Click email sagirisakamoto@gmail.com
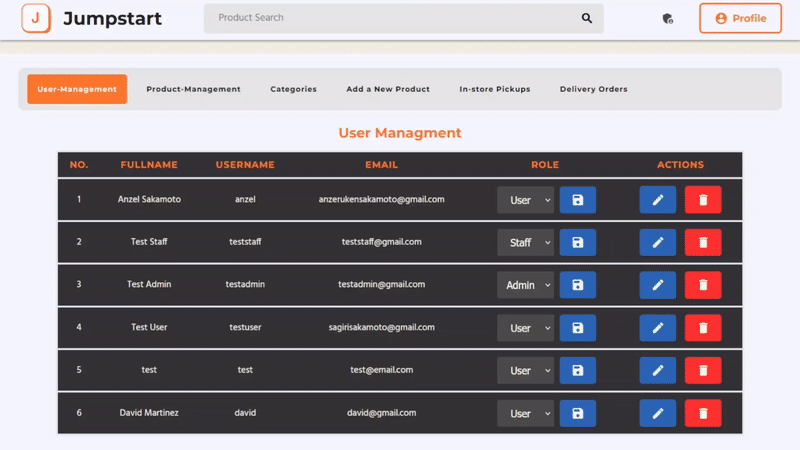800x450 pixels. tap(382, 327)
